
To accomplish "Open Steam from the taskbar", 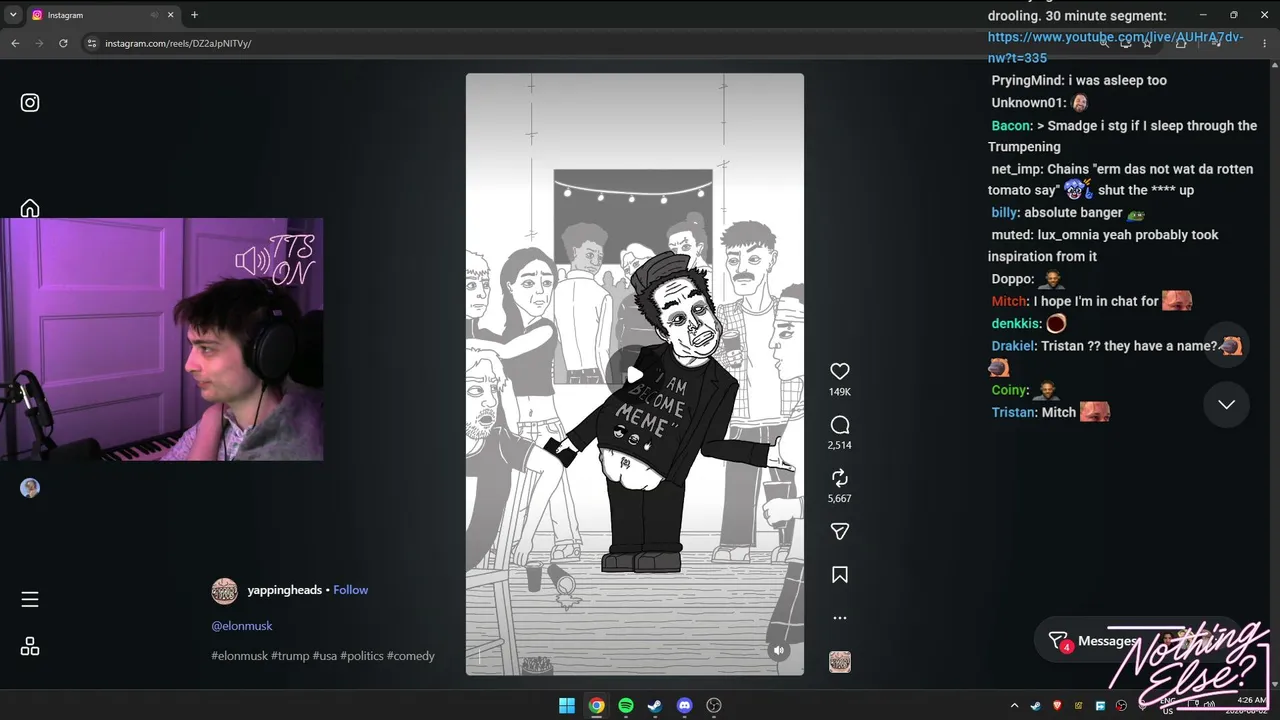I will click(655, 706).
